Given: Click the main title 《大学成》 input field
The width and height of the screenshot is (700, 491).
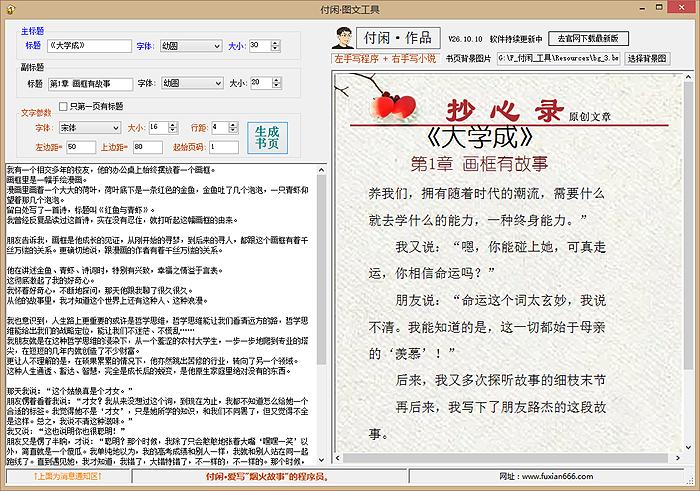Looking at the screenshot, I should pos(90,46).
